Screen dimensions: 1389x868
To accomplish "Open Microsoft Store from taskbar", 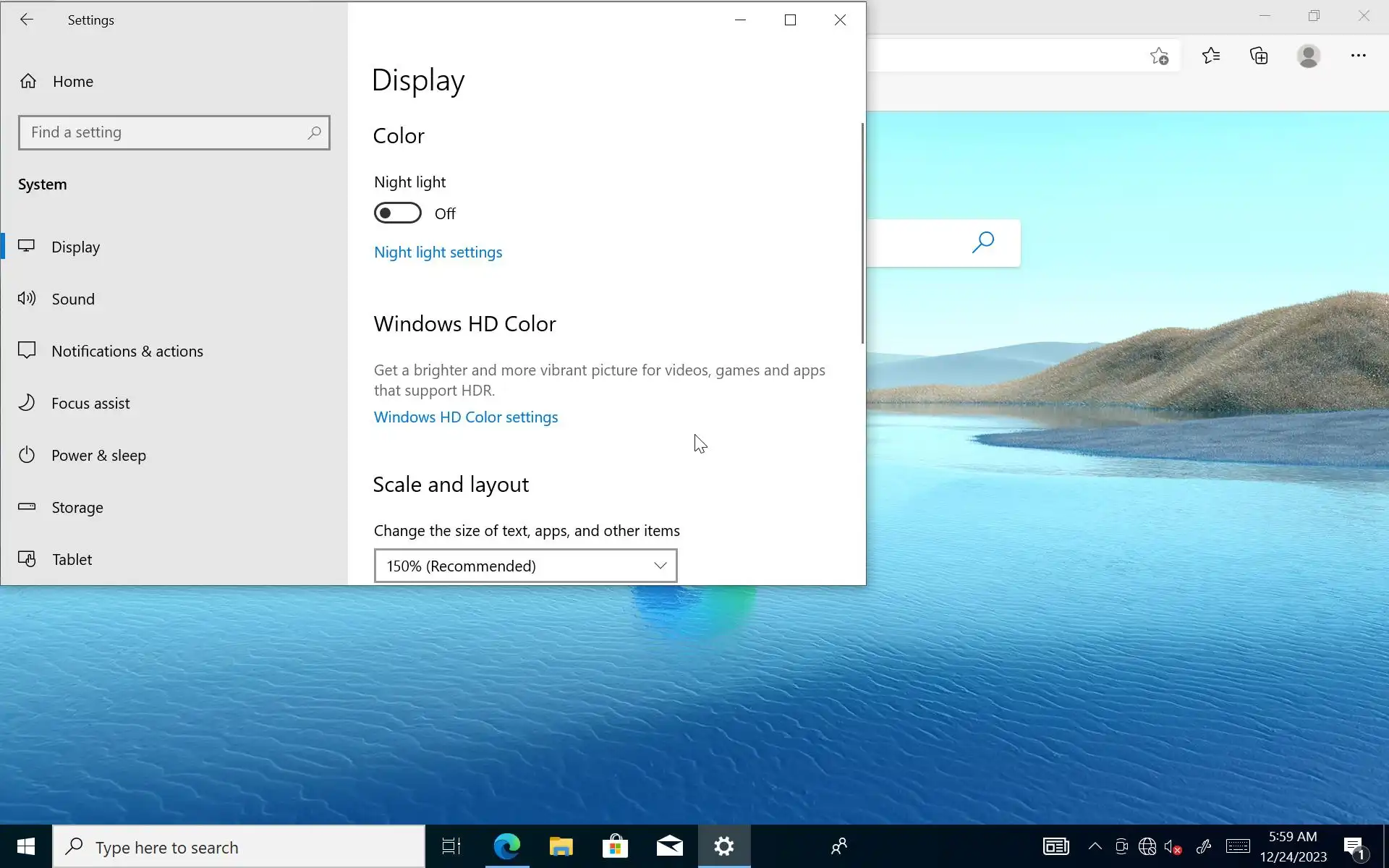I will (615, 846).
